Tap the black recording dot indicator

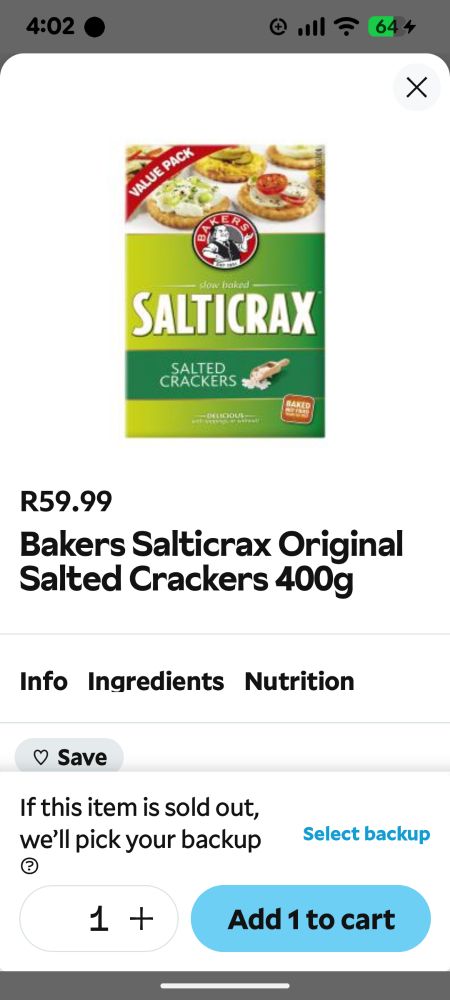(94, 27)
